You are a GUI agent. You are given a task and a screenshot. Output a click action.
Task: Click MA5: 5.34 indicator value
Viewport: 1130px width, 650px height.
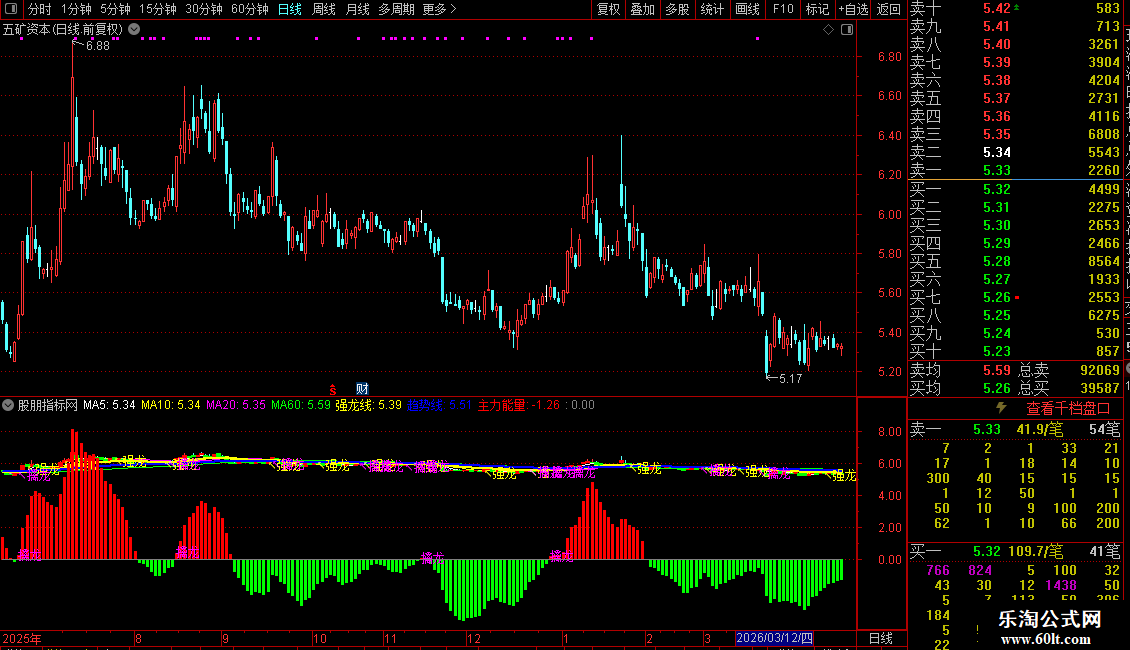109,405
